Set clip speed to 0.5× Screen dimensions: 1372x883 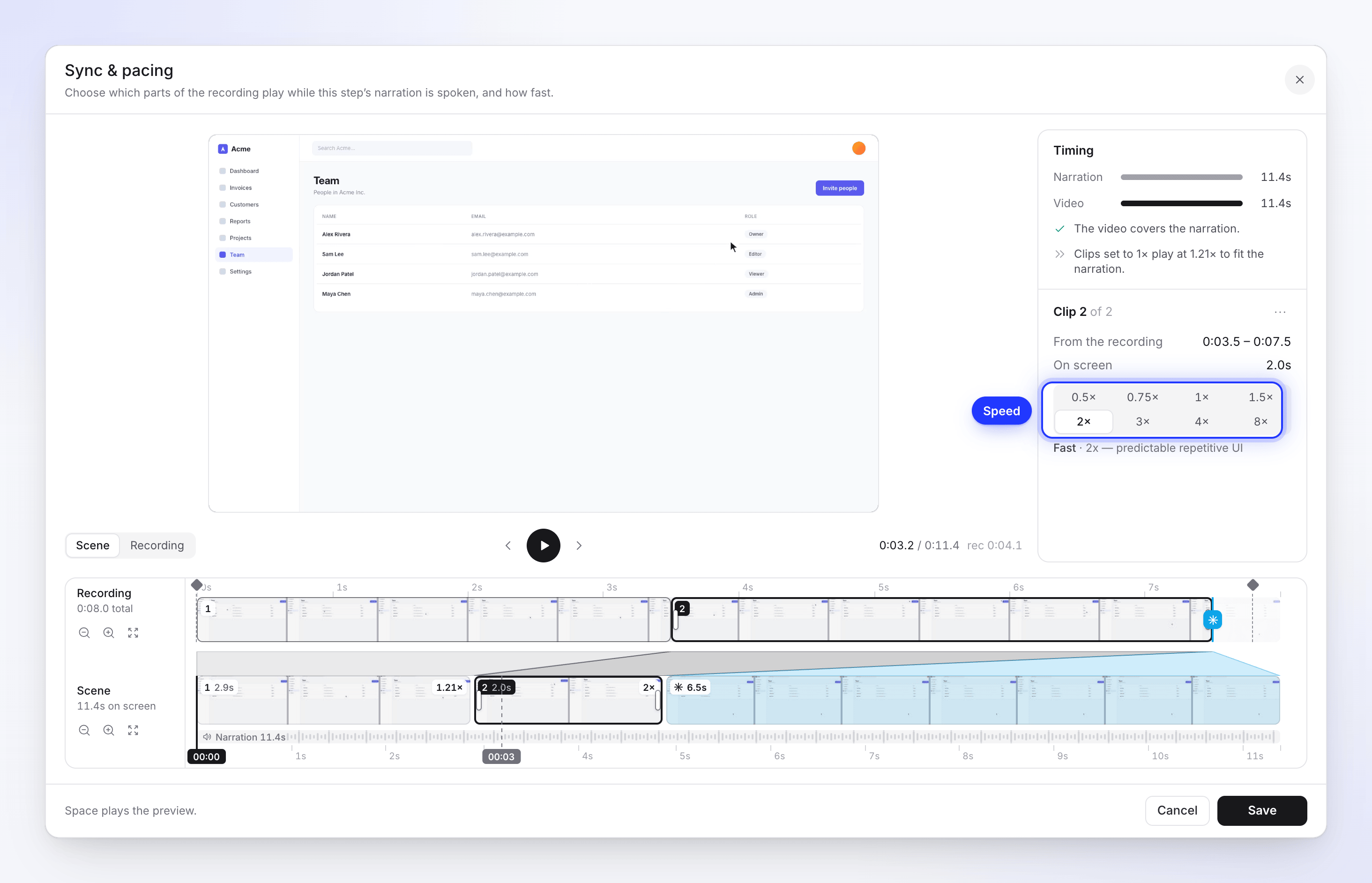pos(1083,397)
